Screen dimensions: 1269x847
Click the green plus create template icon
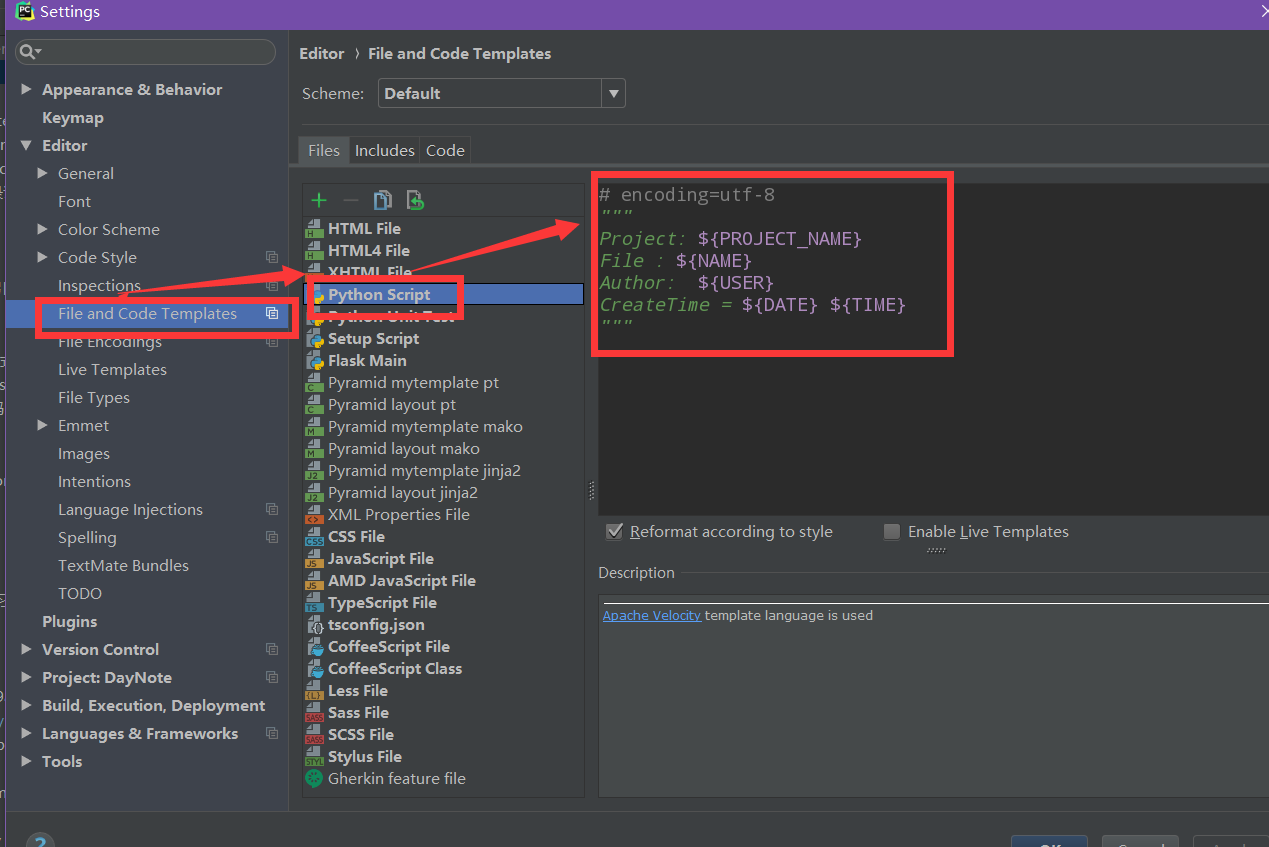coord(319,201)
